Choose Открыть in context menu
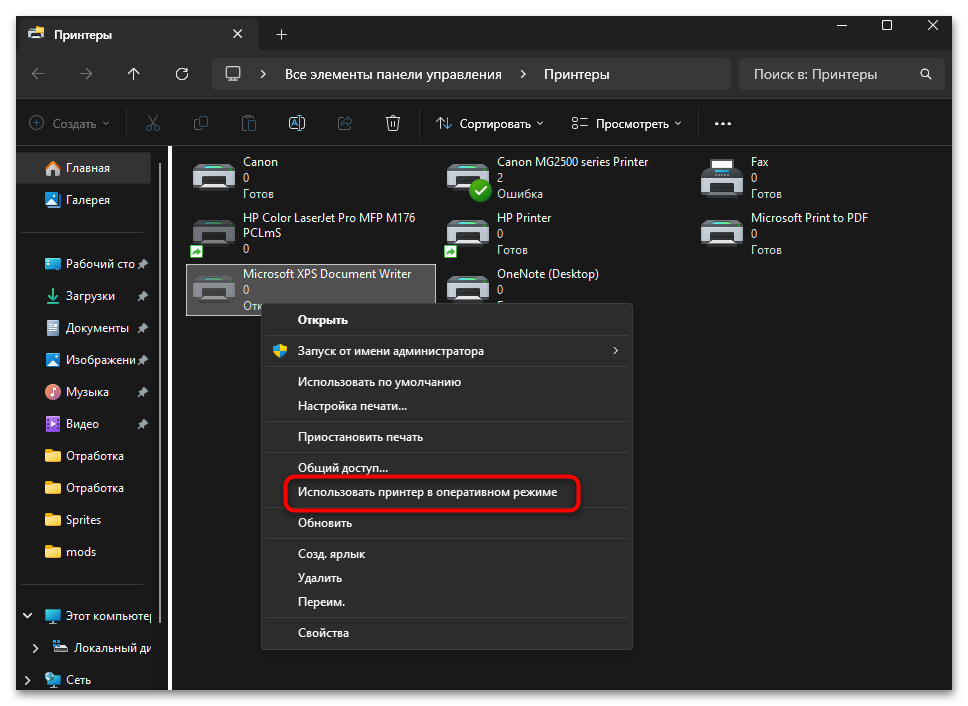Screen dimensions: 968x706 [447, 320]
